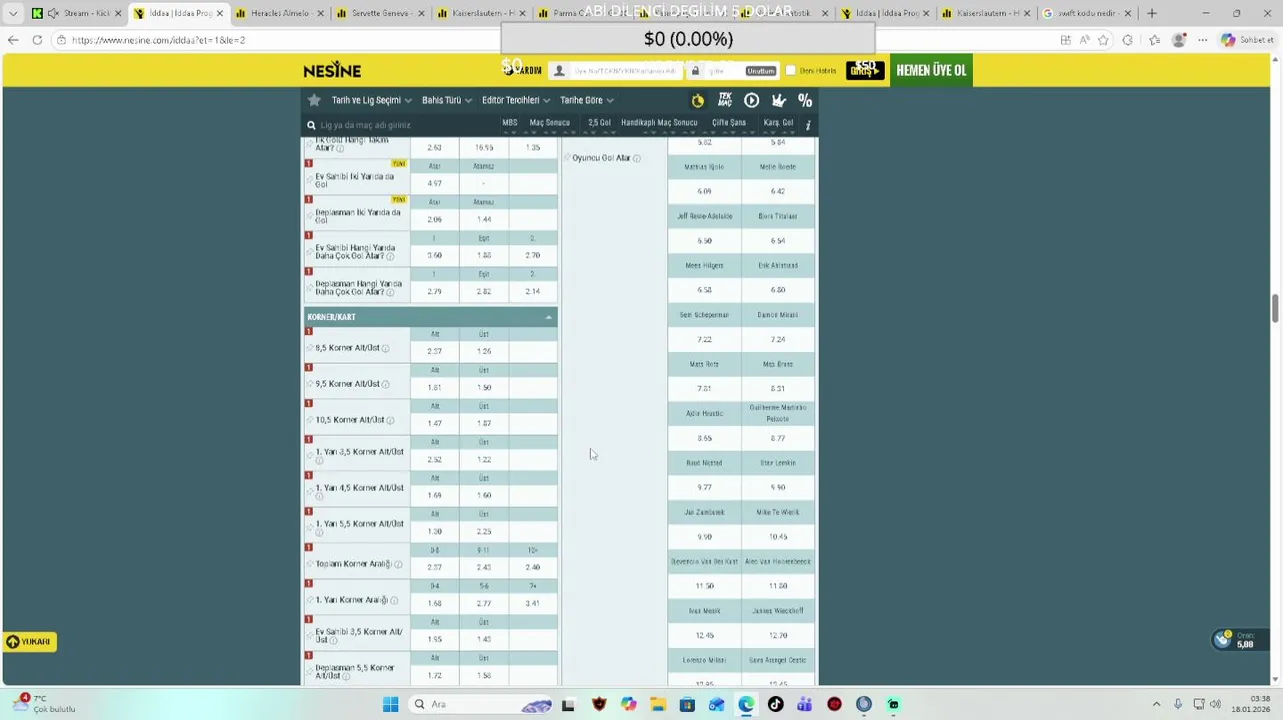Open the Editör Tercihleri dropdown
The image size is (1283, 720).
tap(516, 100)
